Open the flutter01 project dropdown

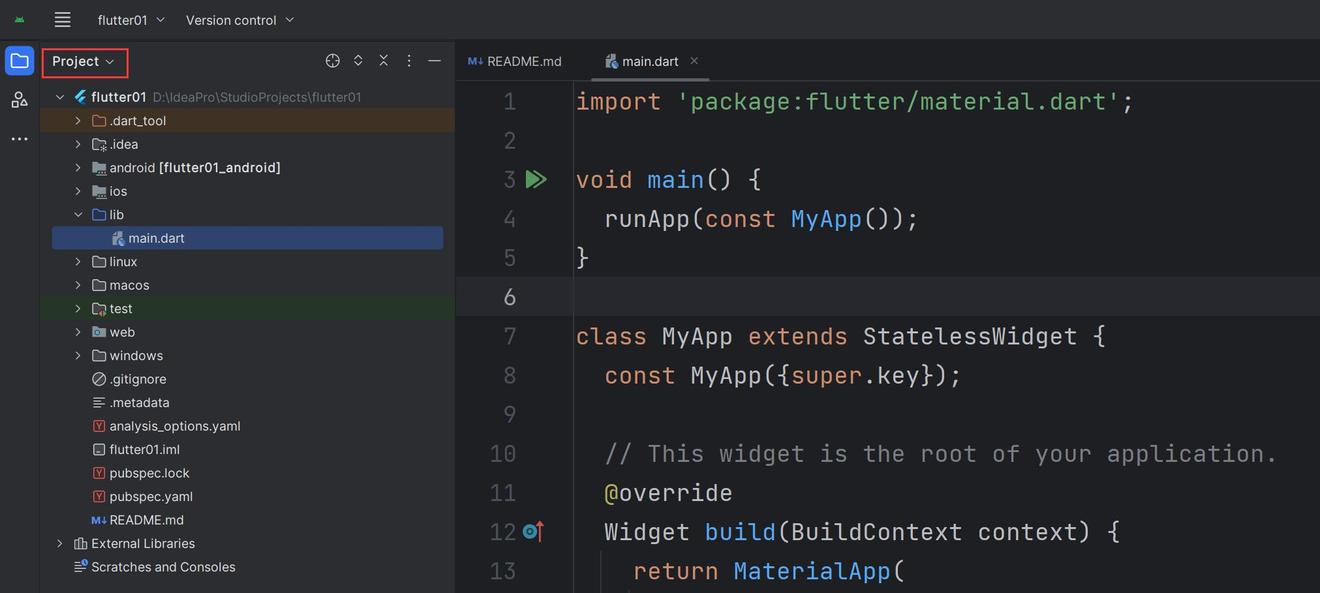(x=131, y=20)
